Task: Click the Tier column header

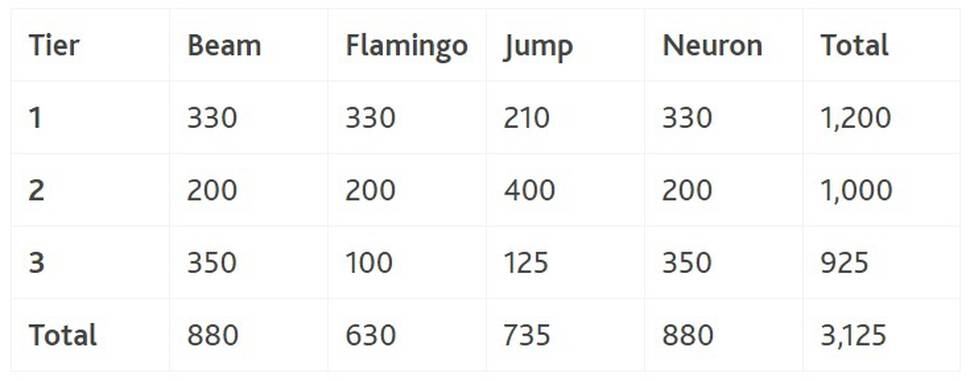Action: click(54, 45)
